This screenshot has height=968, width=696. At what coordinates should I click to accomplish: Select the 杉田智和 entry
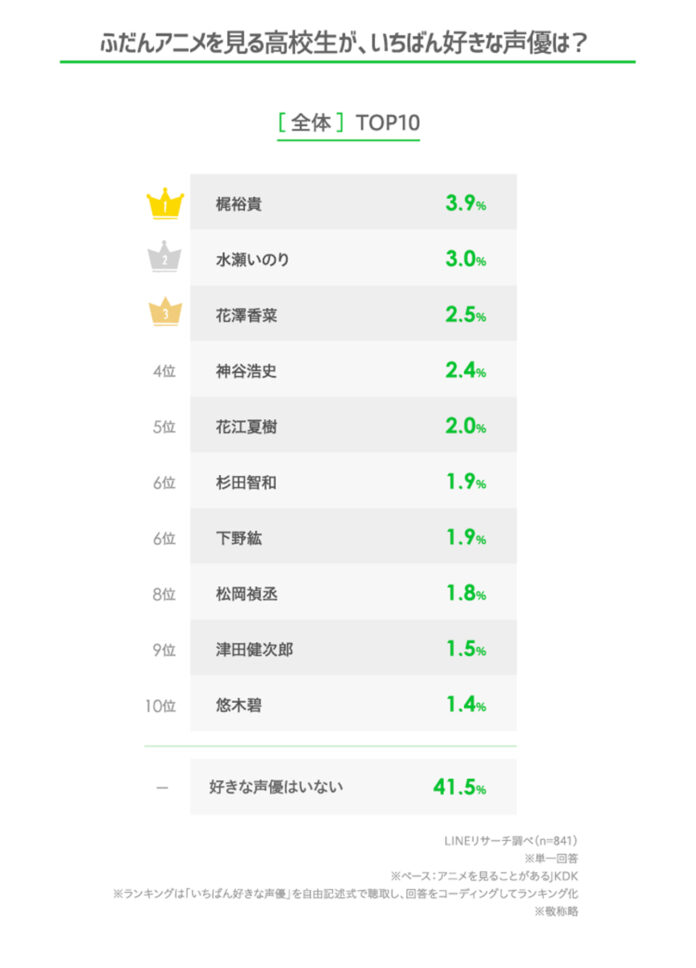(247, 483)
